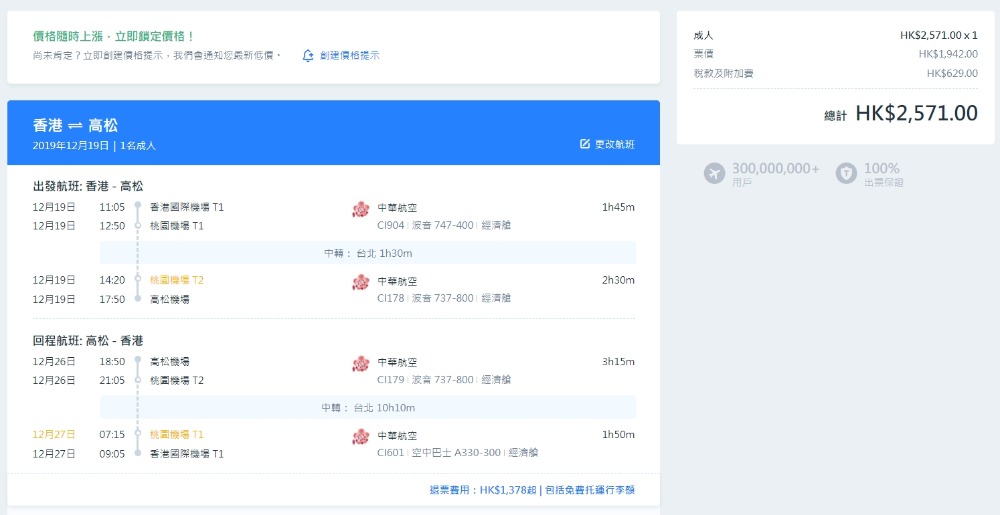Click the edit pencil icon beside 更改航班
1000x515 pixels.
pyautogui.click(x=585, y=145)
